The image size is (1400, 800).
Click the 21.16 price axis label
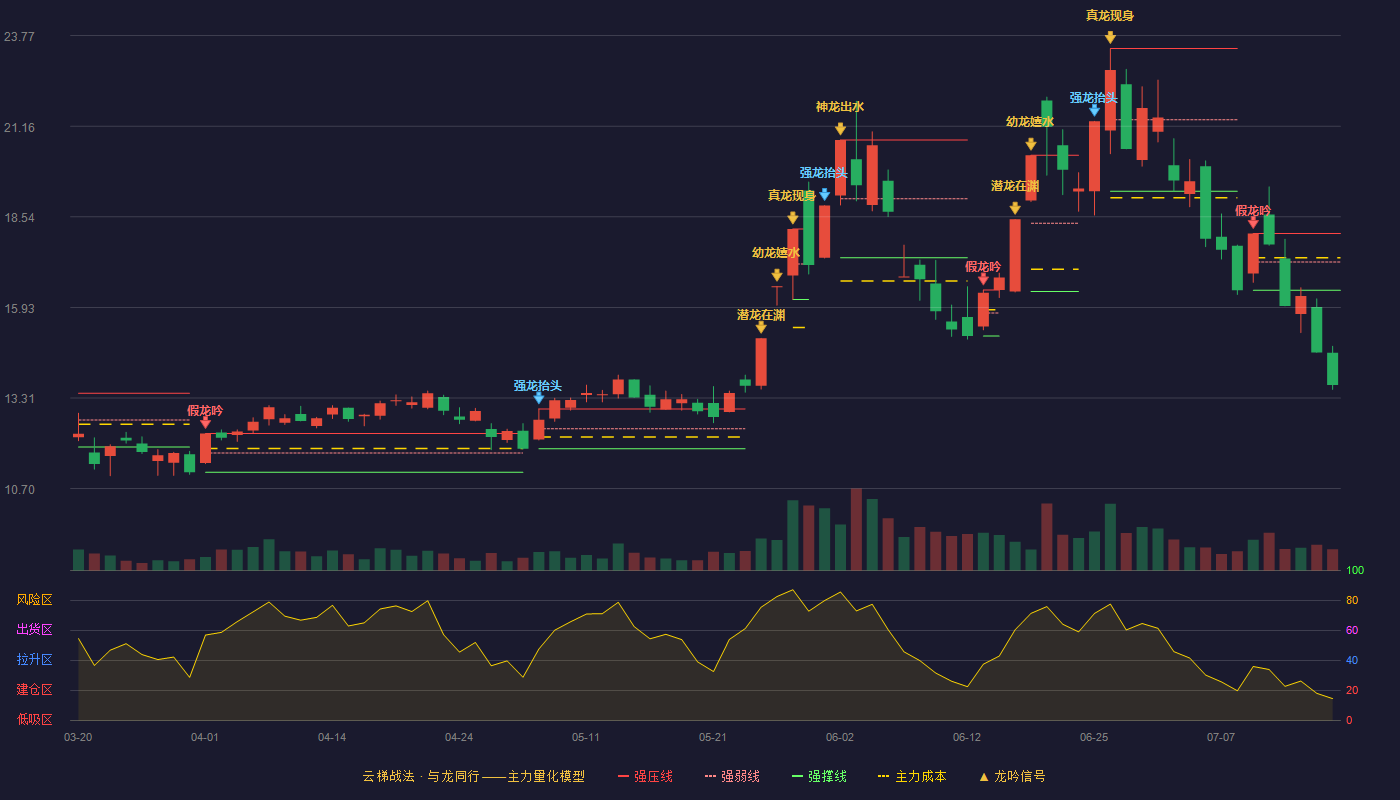(19, 127)
